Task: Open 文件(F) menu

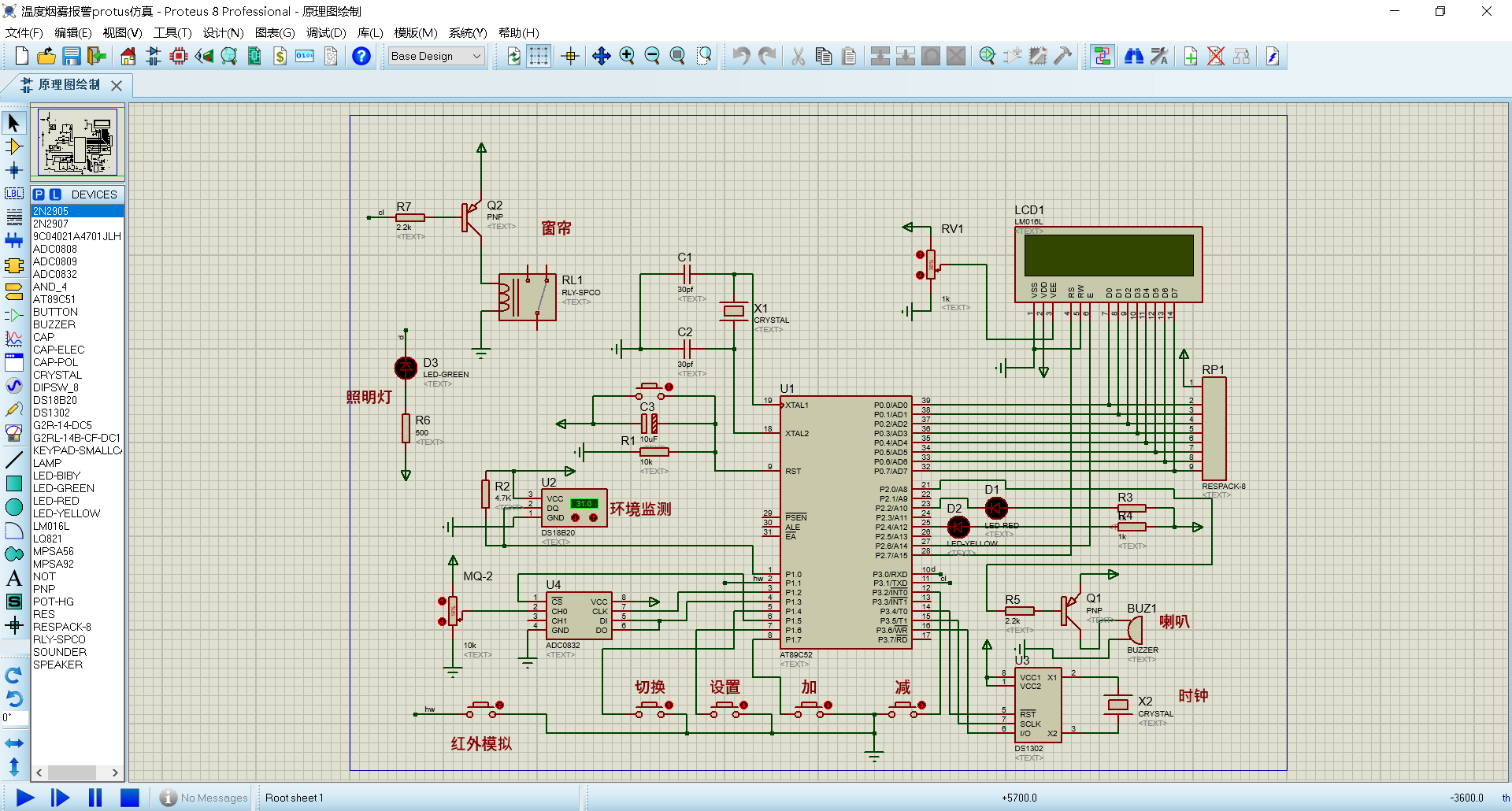Action: (x=24, y=32)
